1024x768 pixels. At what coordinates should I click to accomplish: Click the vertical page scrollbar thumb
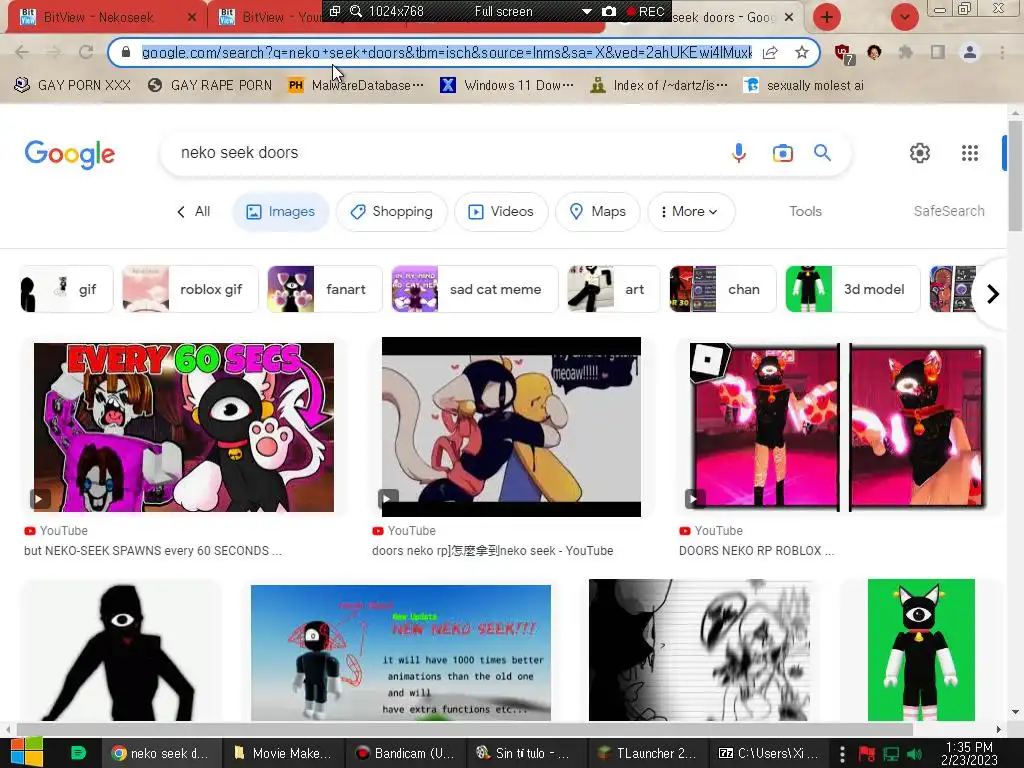[x=1015, y=175]
